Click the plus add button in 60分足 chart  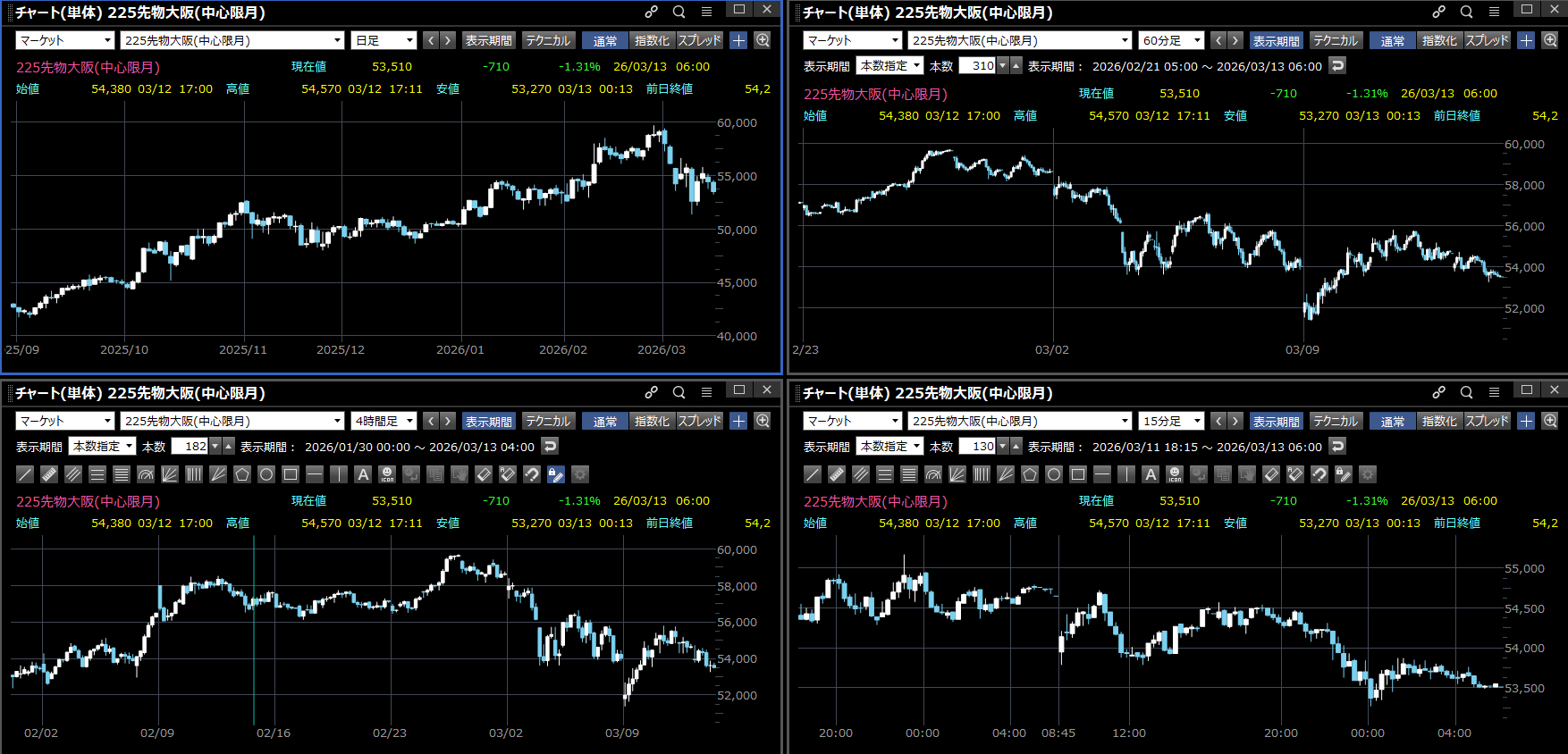point(1526,40)
